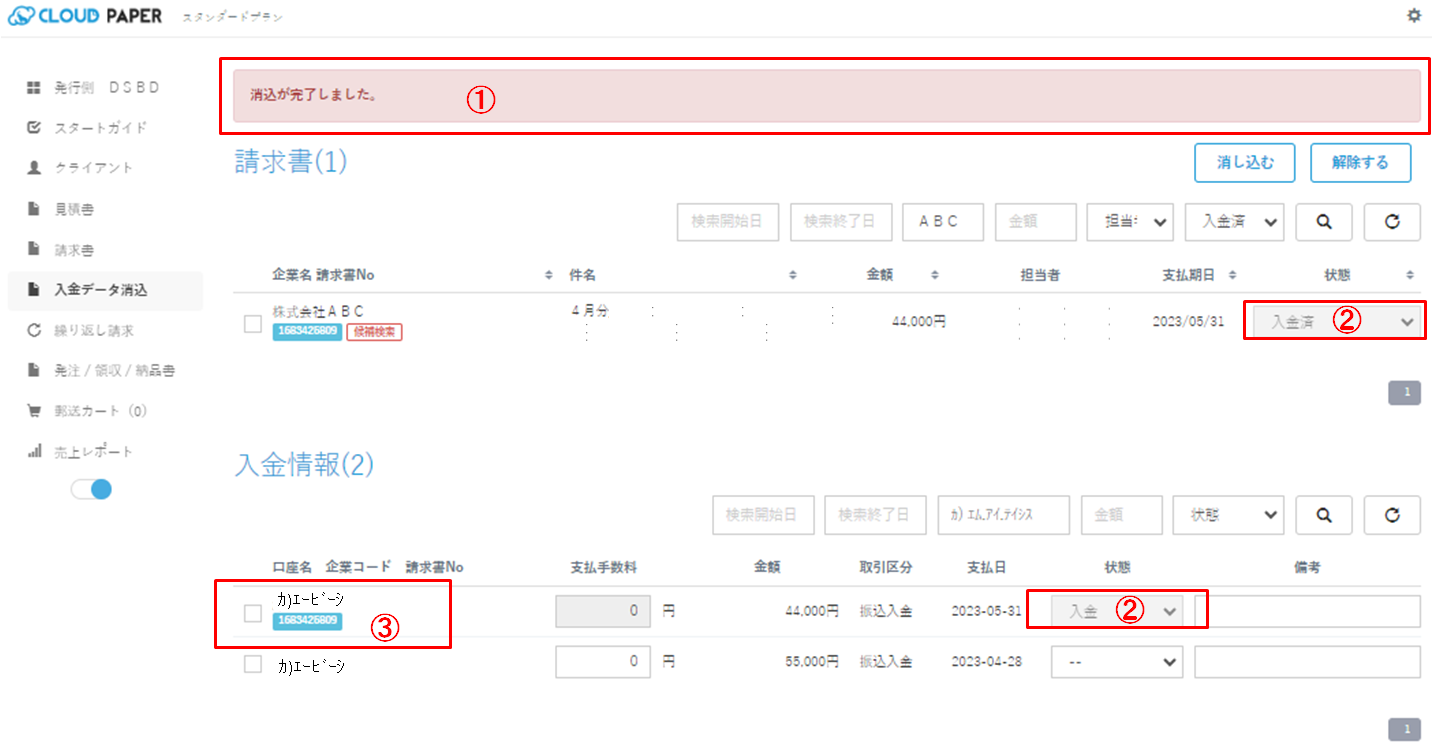1433x749 pixels.
Task: Open 入金 status dropdown on 44,000円 row
Action: [1117, 611]
